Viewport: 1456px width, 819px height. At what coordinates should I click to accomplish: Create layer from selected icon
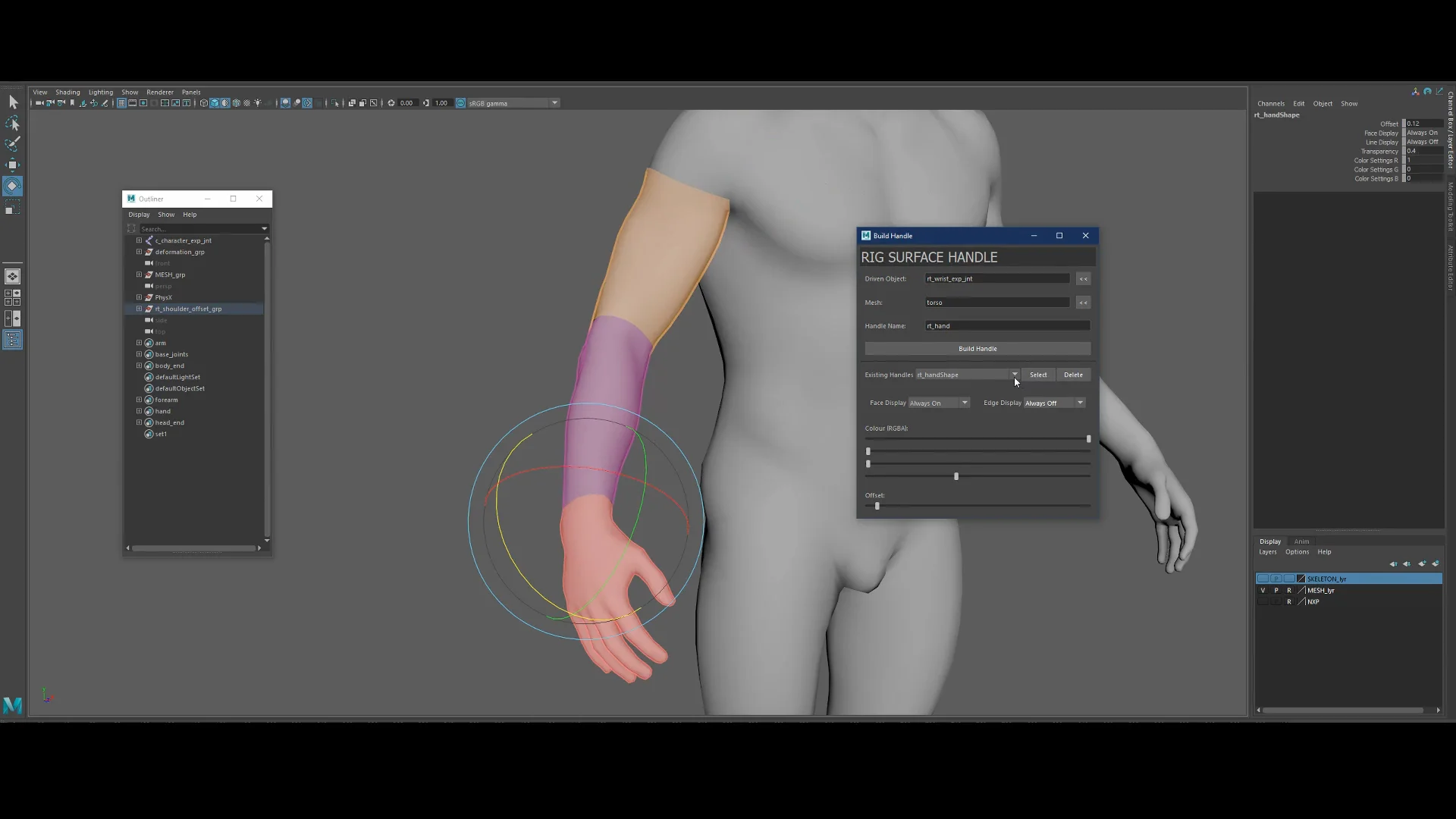pos(1436,563)
